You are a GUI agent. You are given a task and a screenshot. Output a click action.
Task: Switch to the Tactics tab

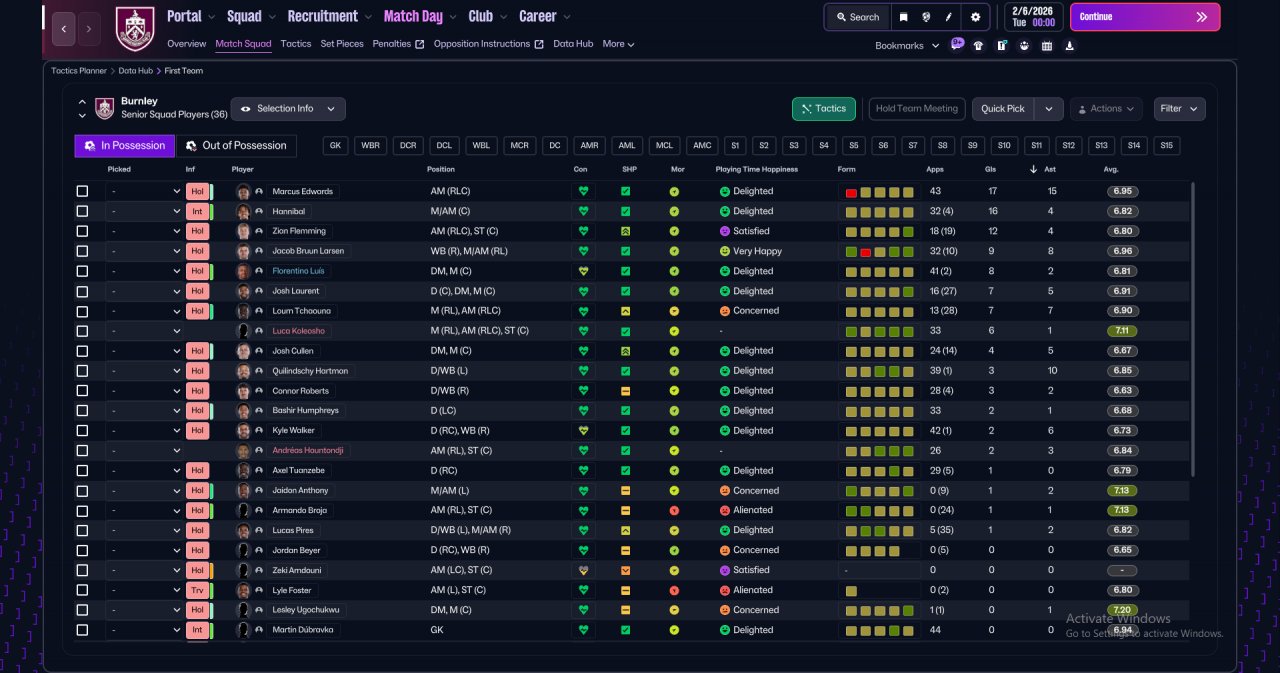[x=296, y=44]
